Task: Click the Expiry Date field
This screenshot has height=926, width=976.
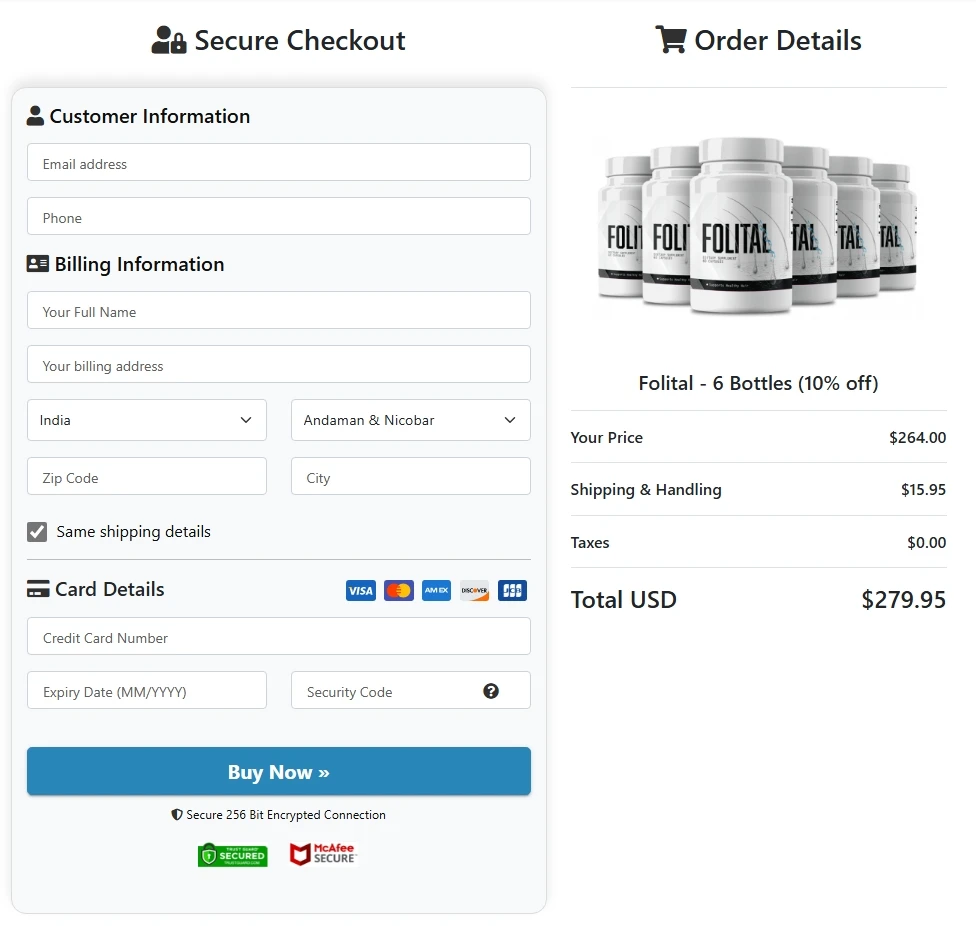Action: coord(146,690)
